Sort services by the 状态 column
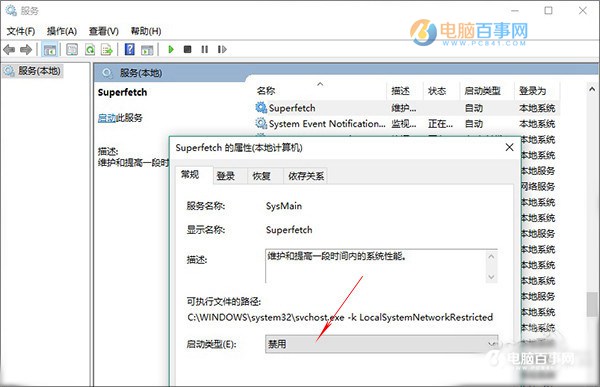 click(x=441, y=91)
